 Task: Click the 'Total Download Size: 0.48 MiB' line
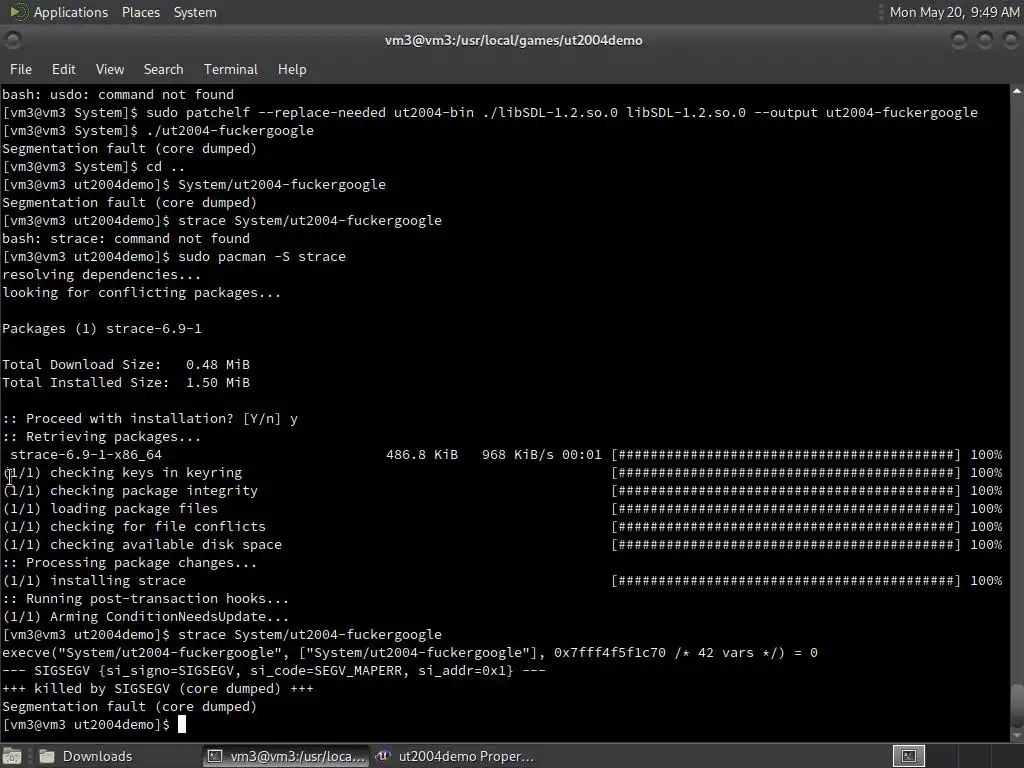coord(126,364)
